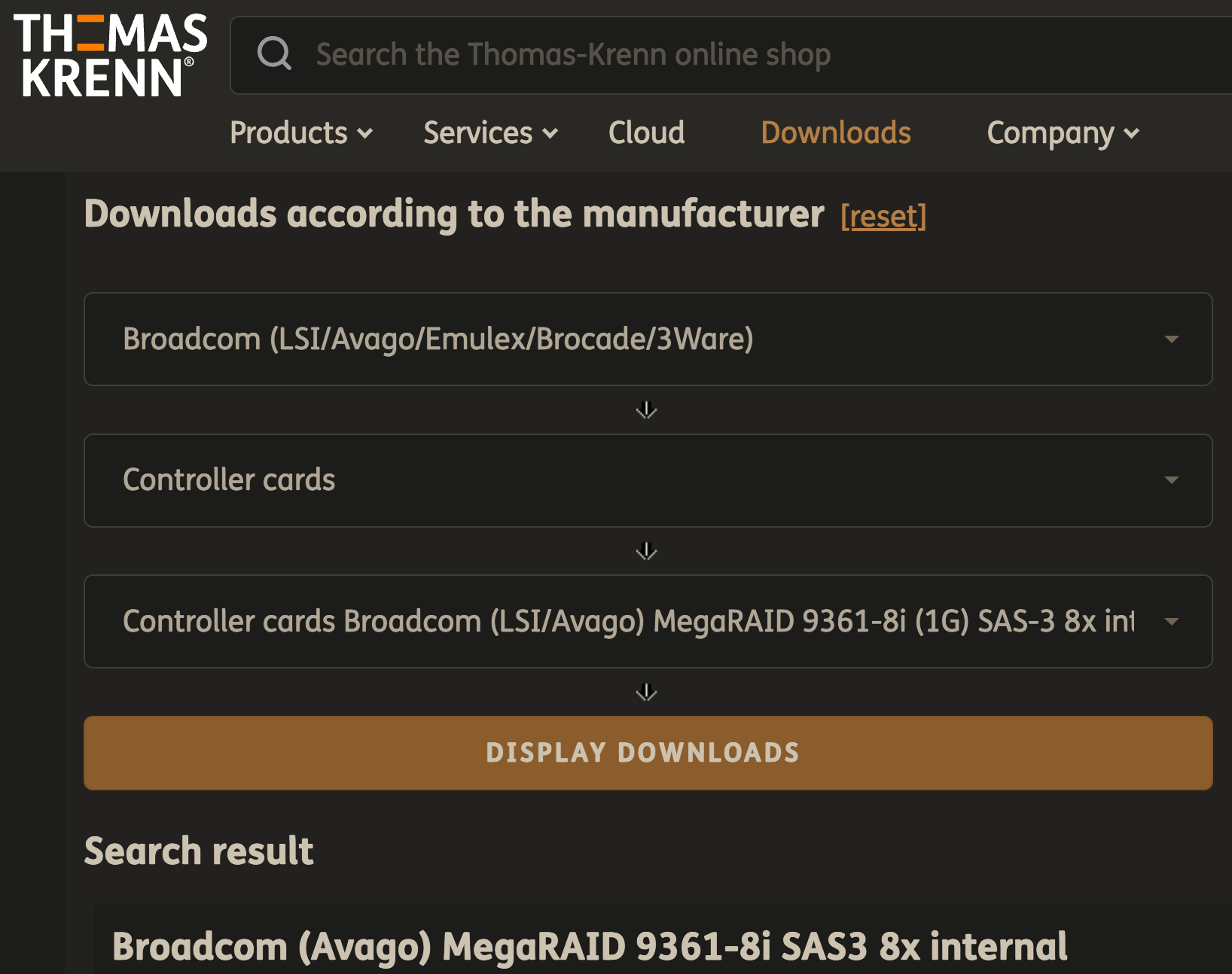
Task: Click the Thomas Krenn logo
Action: coord(110,55)
